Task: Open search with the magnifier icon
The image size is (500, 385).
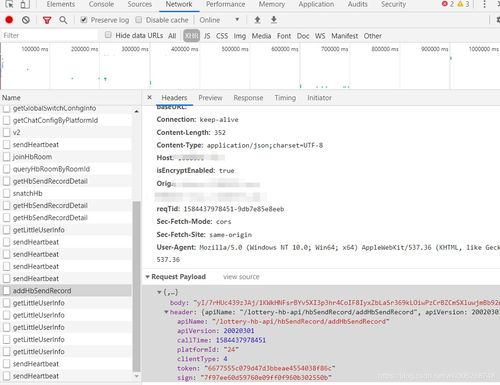Action: point(63,20)
